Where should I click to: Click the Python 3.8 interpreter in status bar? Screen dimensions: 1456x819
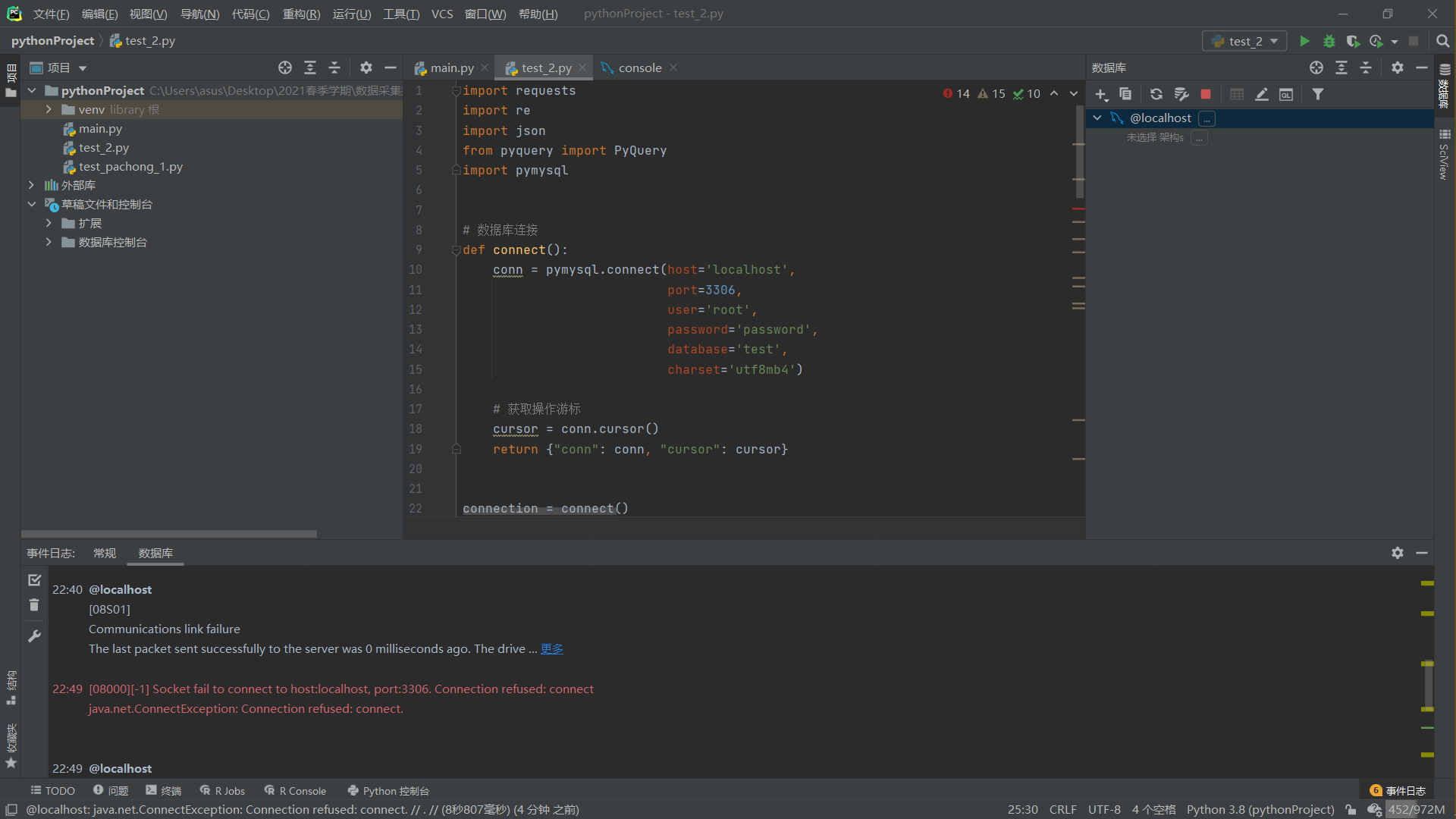click(1260, 809)
